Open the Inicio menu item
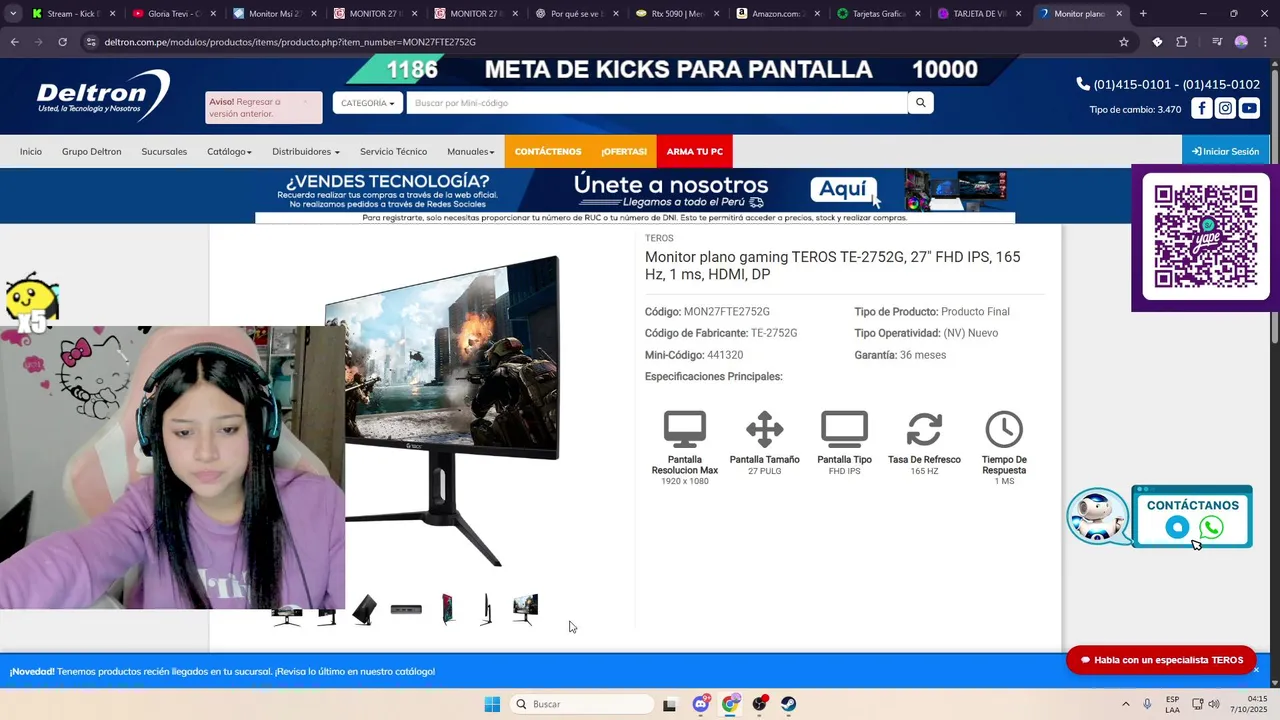 pos(31,152)
